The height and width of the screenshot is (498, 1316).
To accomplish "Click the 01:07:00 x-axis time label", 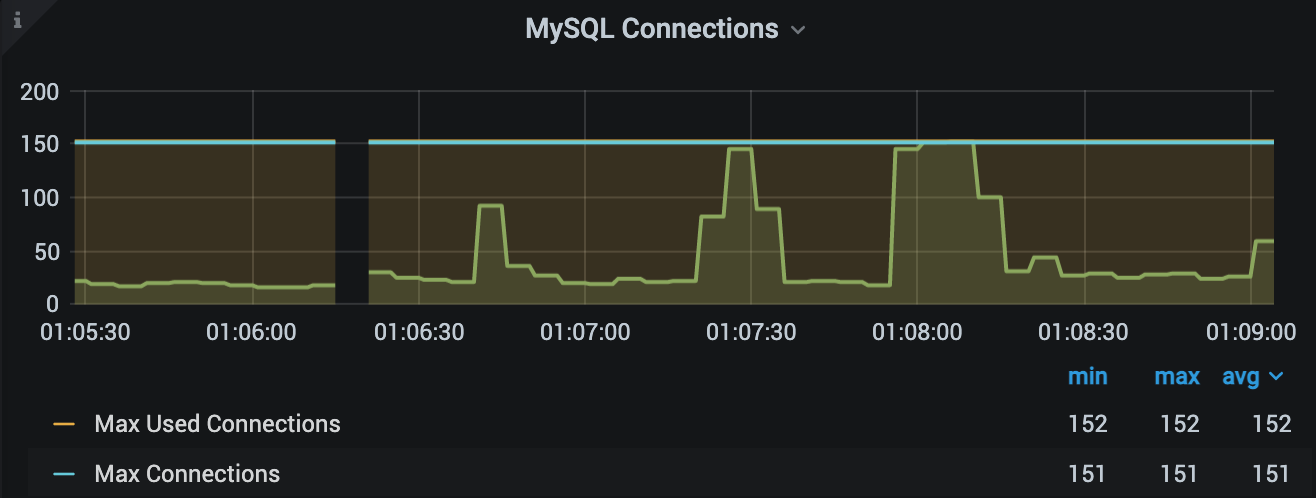I will 585,331.
